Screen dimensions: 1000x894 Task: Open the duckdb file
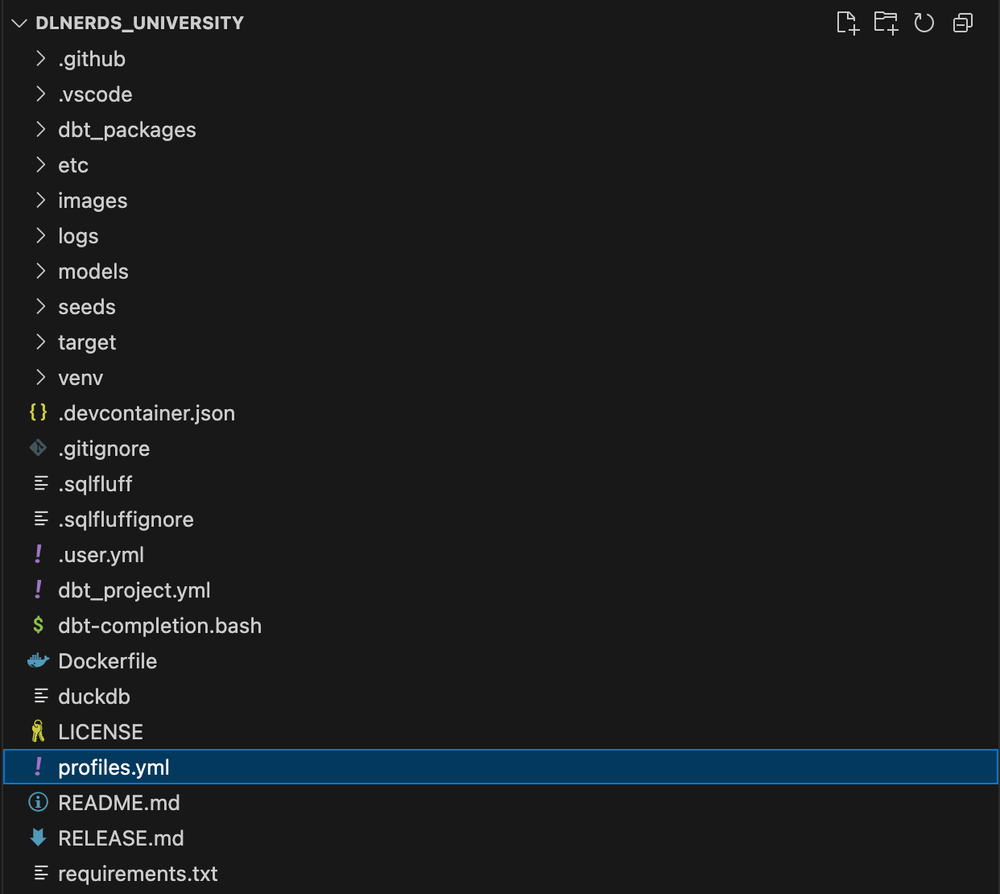coord(94,695)
